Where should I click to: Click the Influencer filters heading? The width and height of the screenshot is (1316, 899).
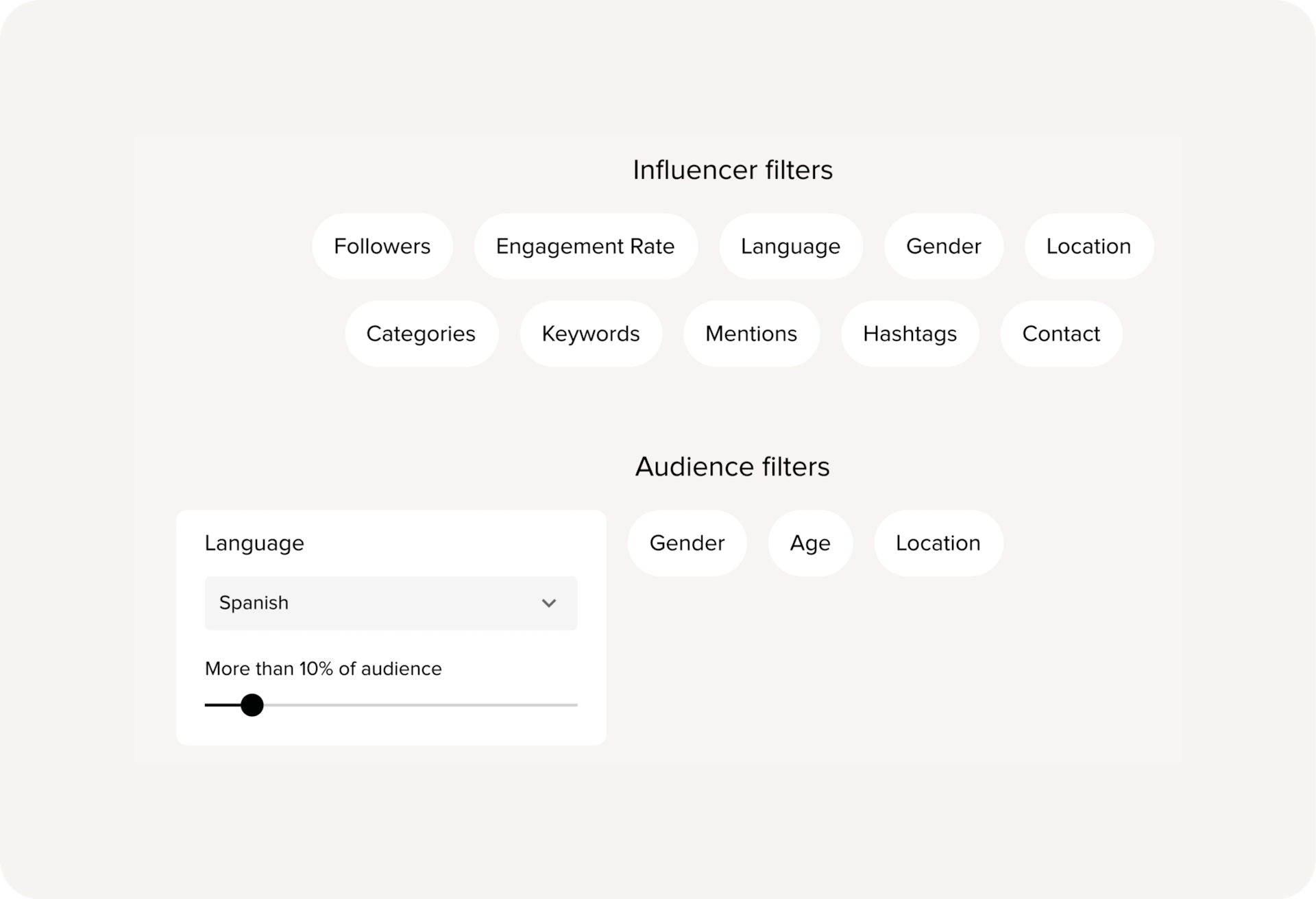[x=732, y=170]
